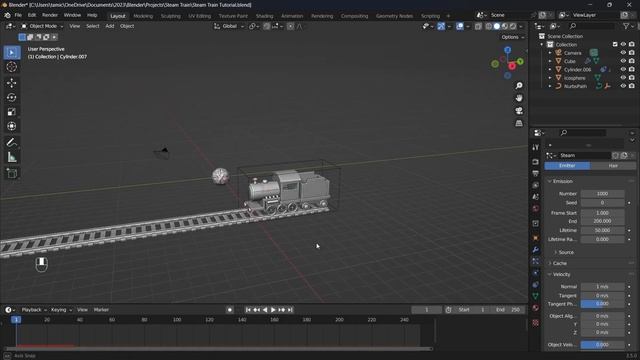This screenshot has width=640, height=360.
Task: Open the timeline Marker menu
Action: (x=101, y=310)
